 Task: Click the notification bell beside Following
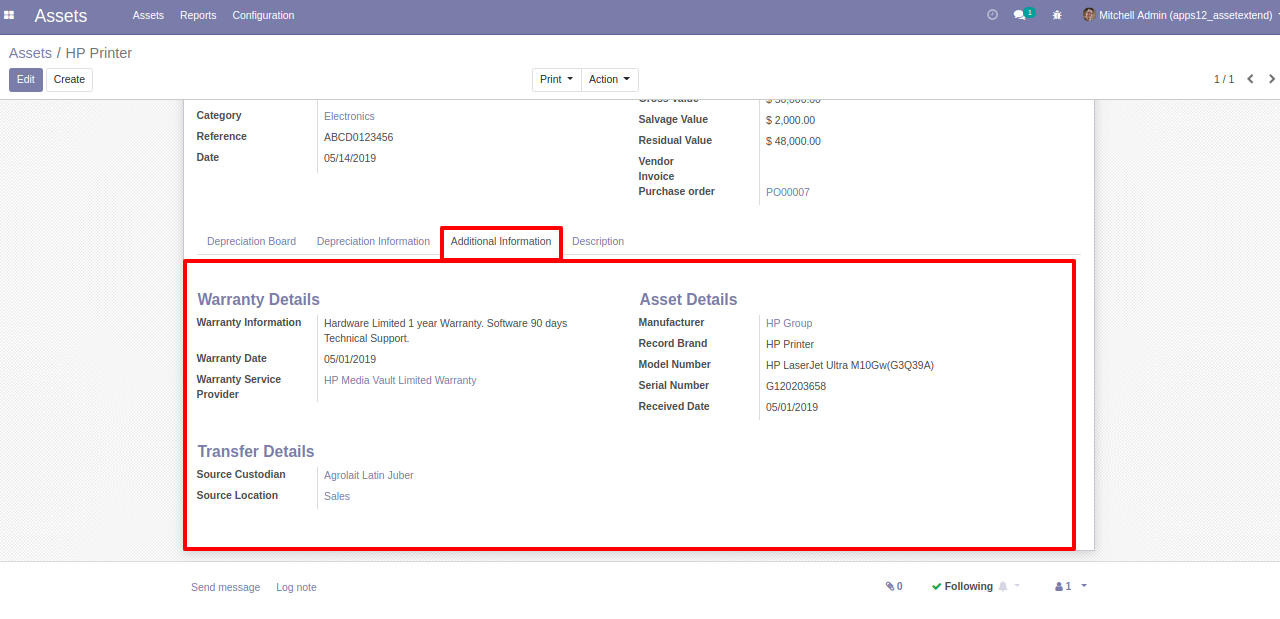pyautogui.click(x=1003, y=587)
